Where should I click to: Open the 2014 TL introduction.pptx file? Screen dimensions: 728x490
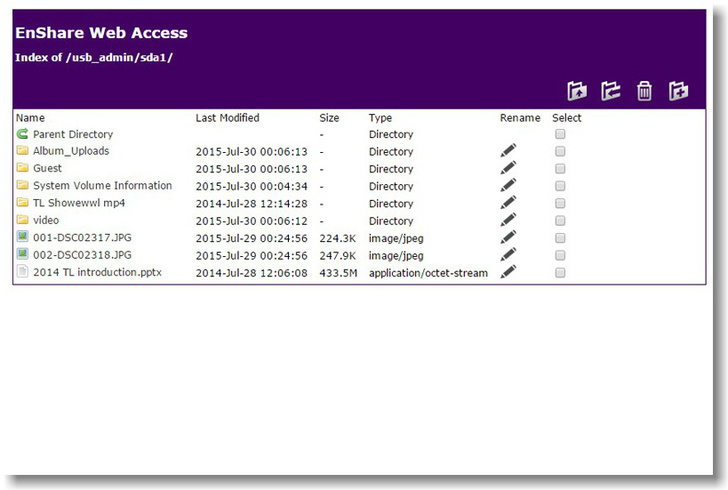coord(97,272)
